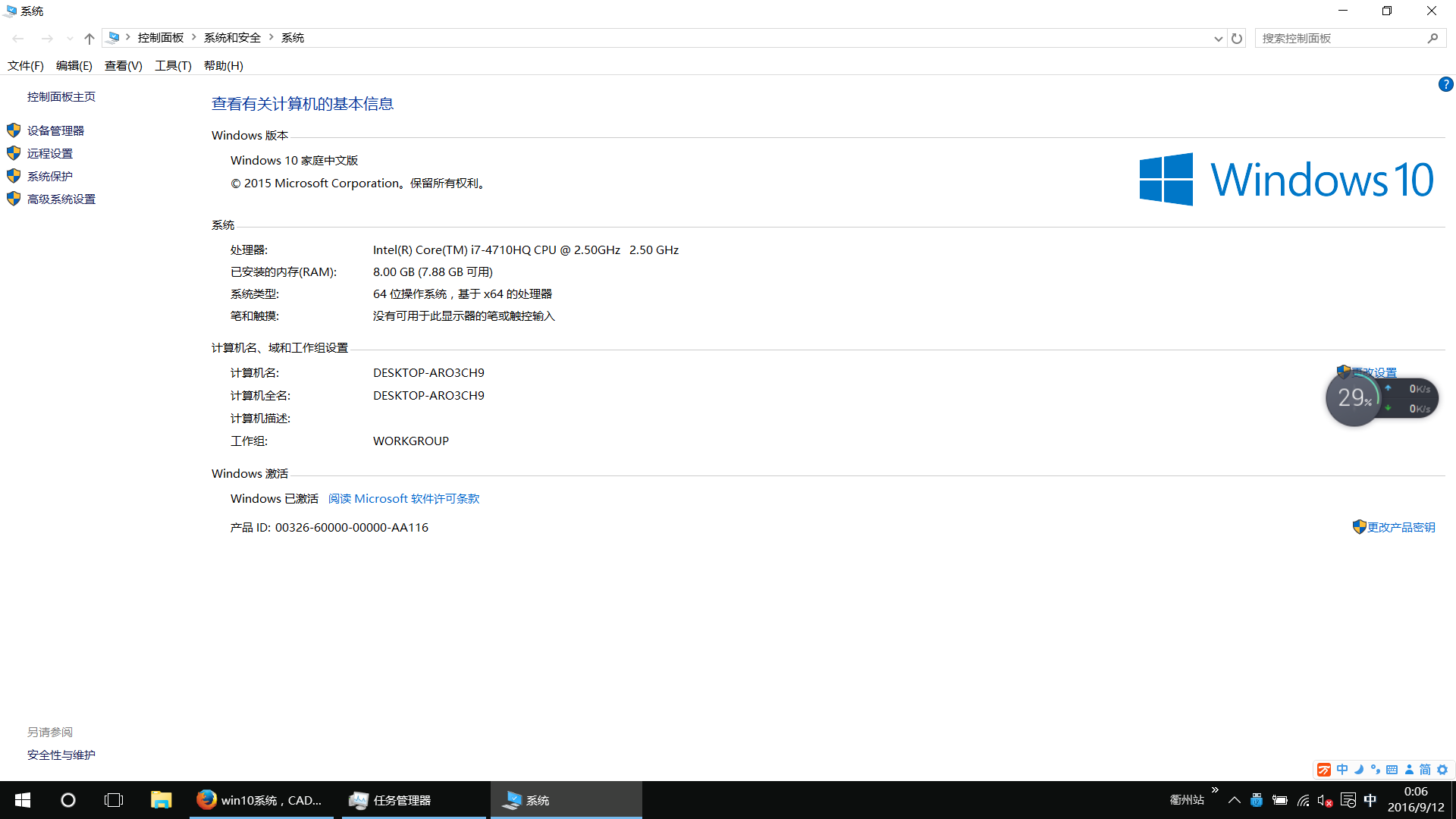The height and width of the screenshot is (819, 1456).
Task: Open Wi-Fi network tray icon
Action: (x=1303, y=800)
